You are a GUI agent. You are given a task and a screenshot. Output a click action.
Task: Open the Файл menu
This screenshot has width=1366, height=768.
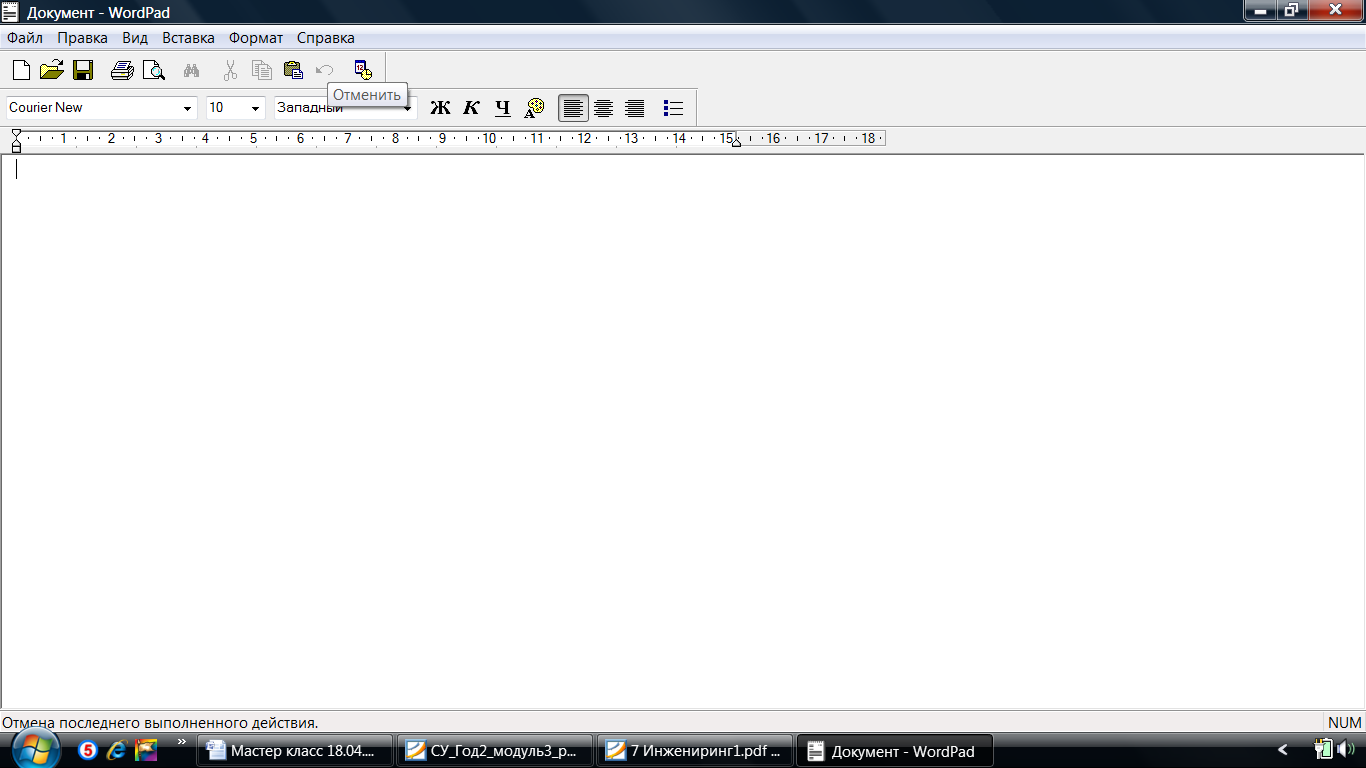pyautogui.click(x=25, y=38)
